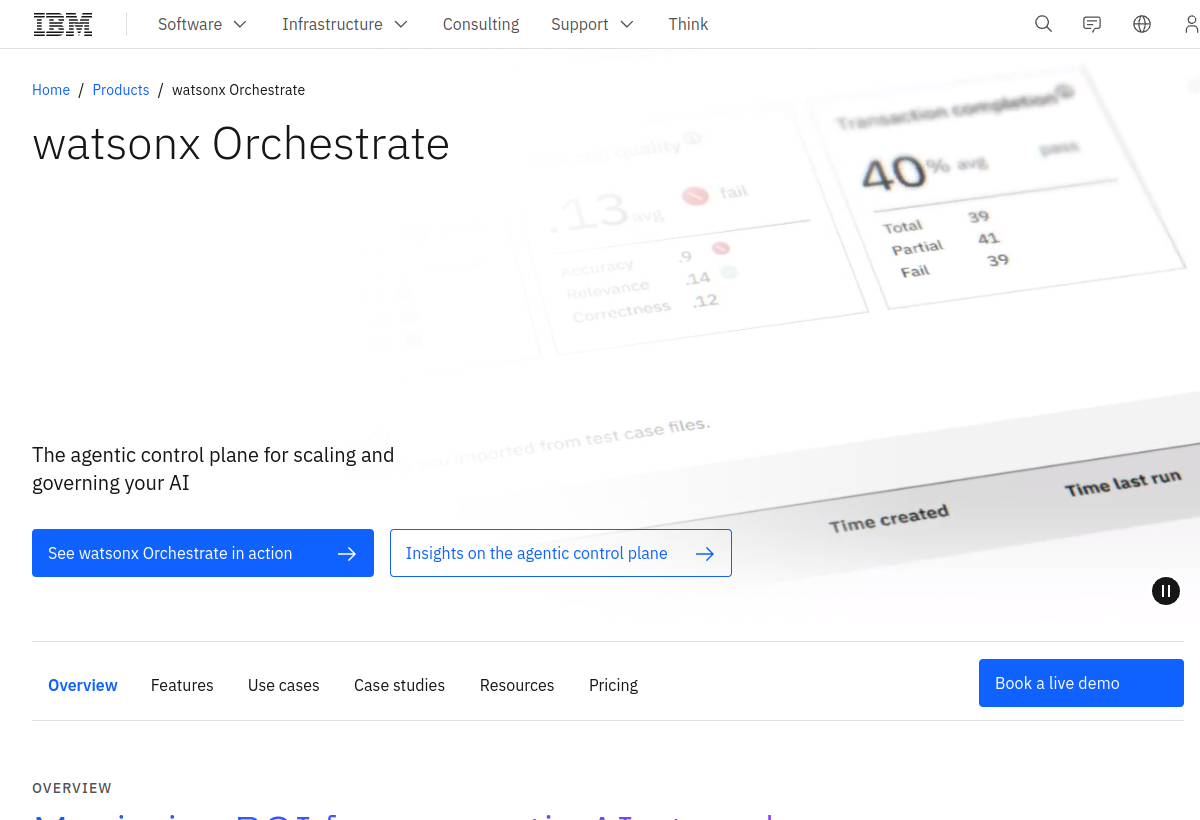Switch to the Features tab
The height and width of the screenshot is (820, 1200).
(182, 685)
